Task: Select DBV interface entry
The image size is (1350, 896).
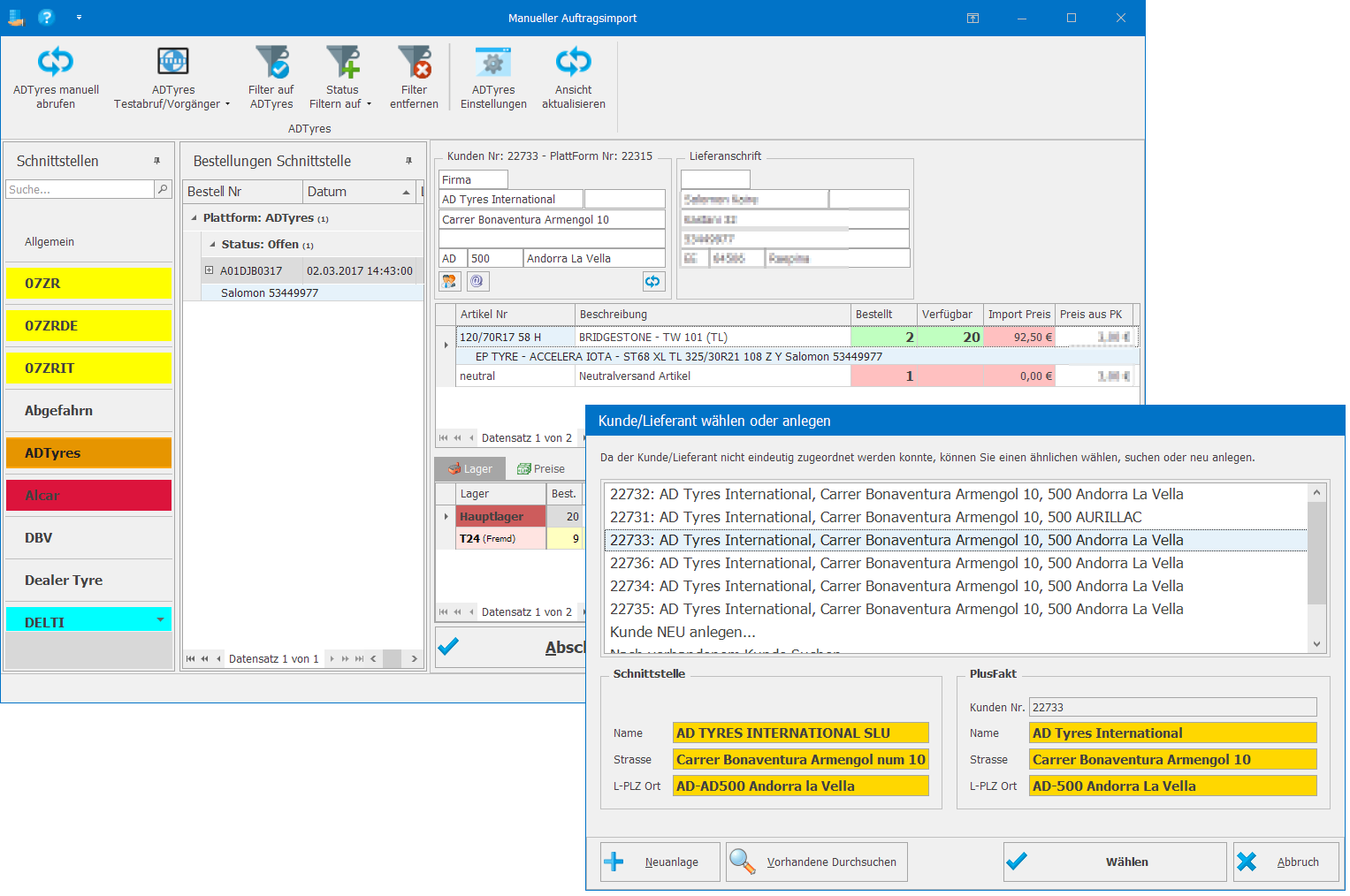Action: point(88,538)
